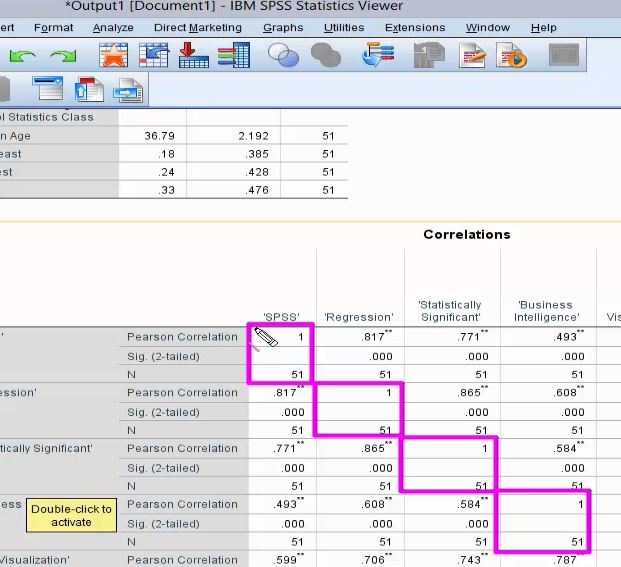The height and width of the screenshot is (567, 621).
Task: Click the .743 correlation cell
Action: (x=472, y=560)
